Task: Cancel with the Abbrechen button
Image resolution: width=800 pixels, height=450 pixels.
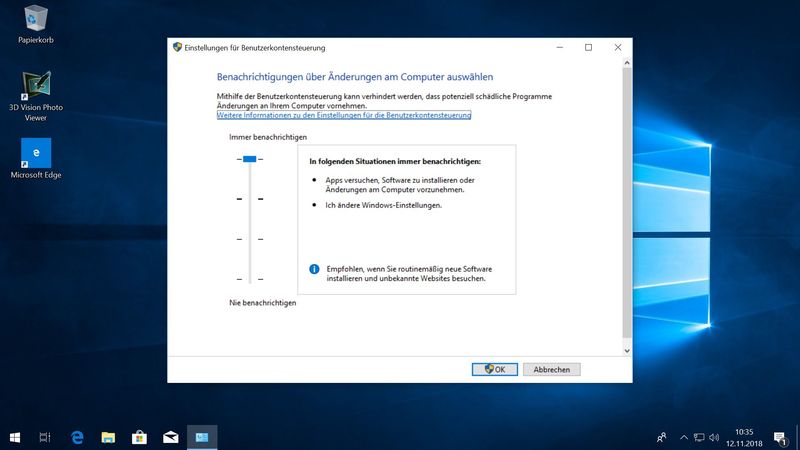Action: 552,369
